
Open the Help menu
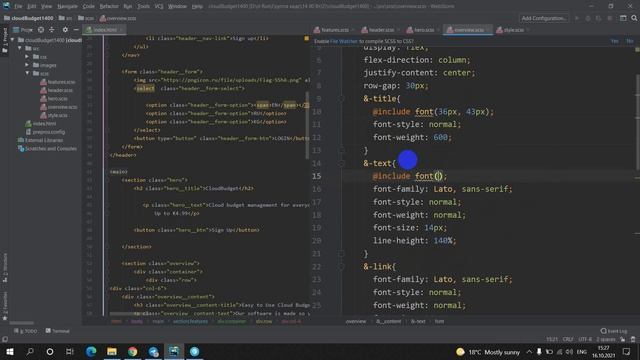pos(197,6)
